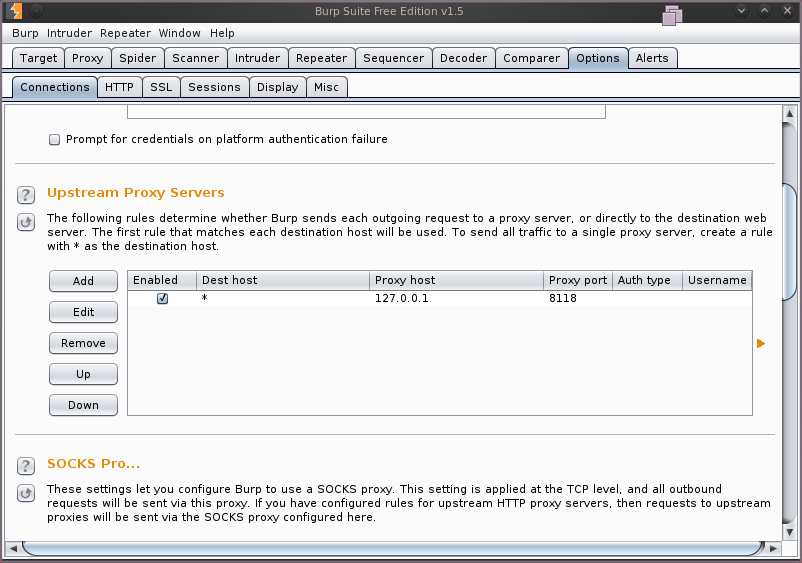Screen dimensions: 802x563
Task: Click the truncated SOCKS Pro... heading
Action: [93, 464]
